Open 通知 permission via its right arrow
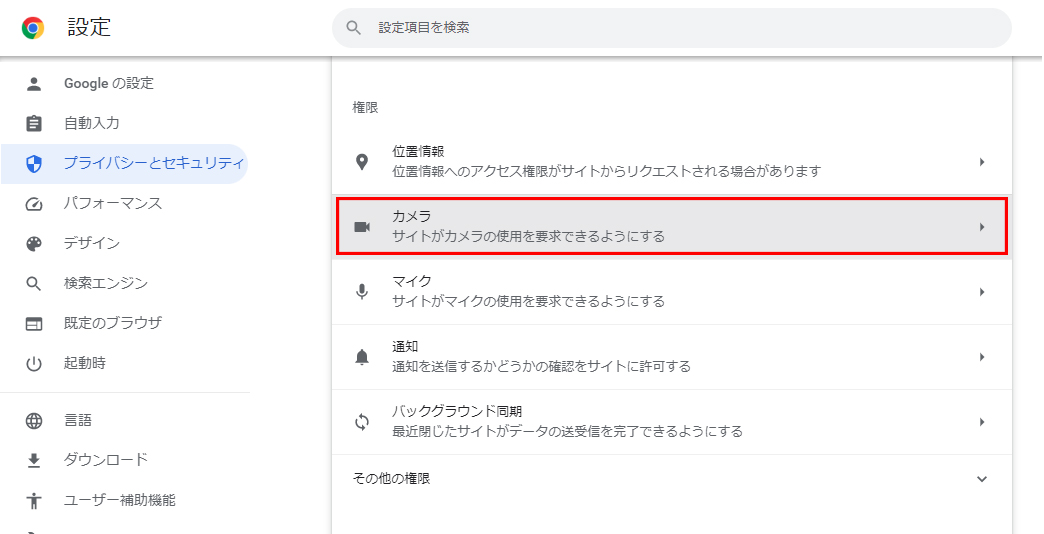The width and height of the screenshot is (1044, 534). [x=981, y=357]
